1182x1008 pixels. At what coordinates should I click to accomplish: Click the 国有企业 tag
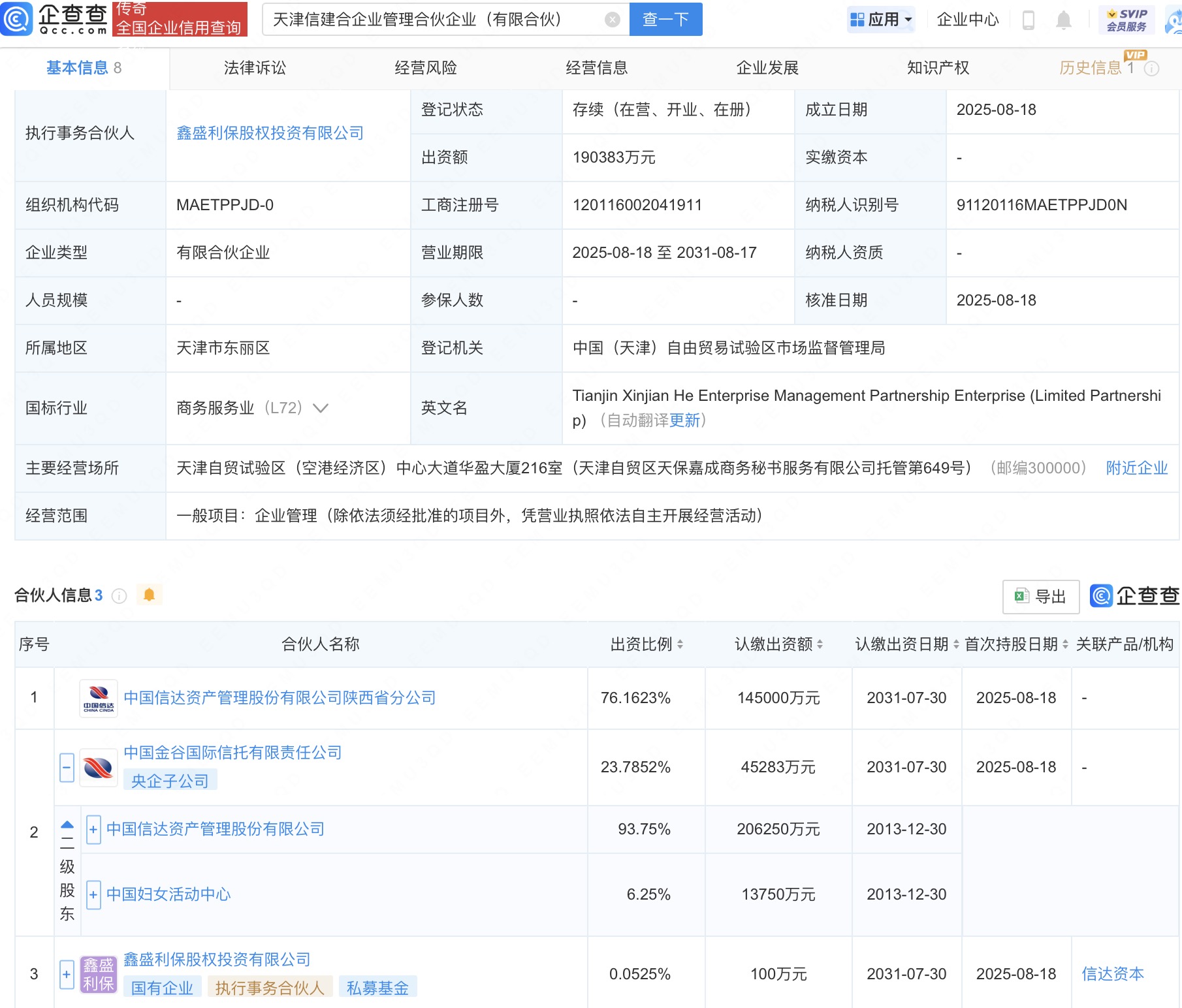(162, 988)
